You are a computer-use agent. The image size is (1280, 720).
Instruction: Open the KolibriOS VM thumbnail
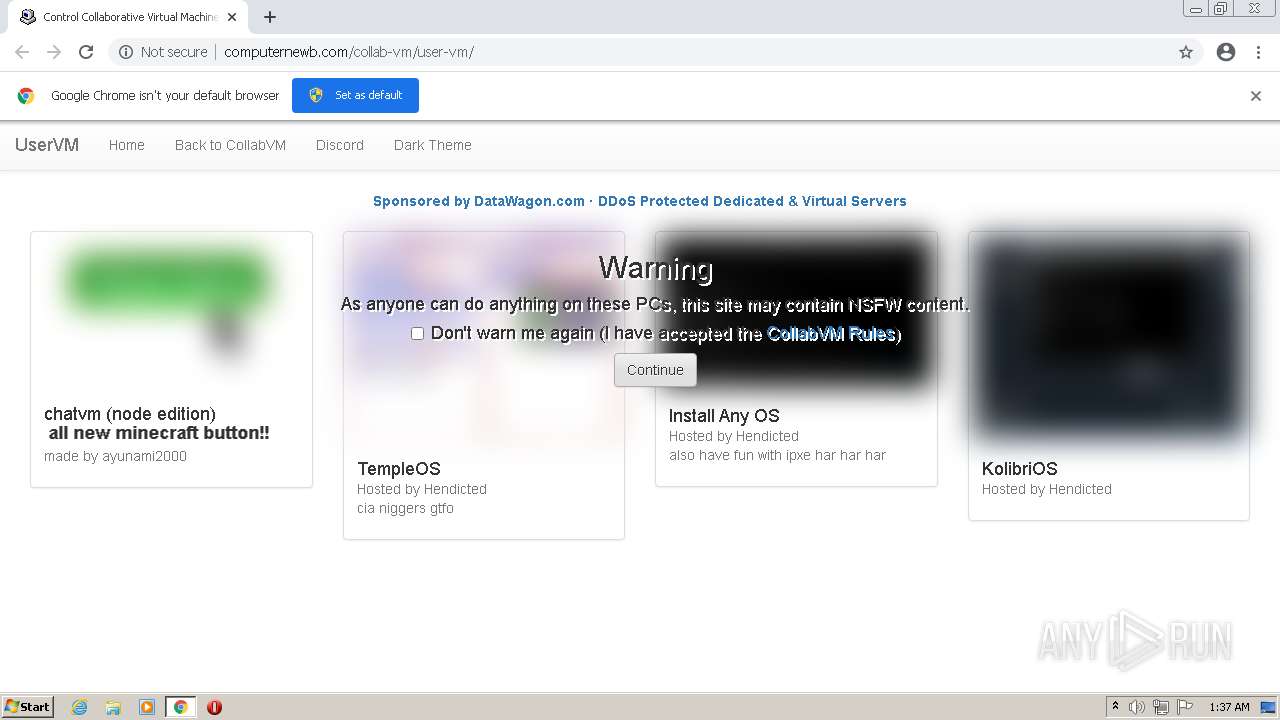tap(1109, 342)
